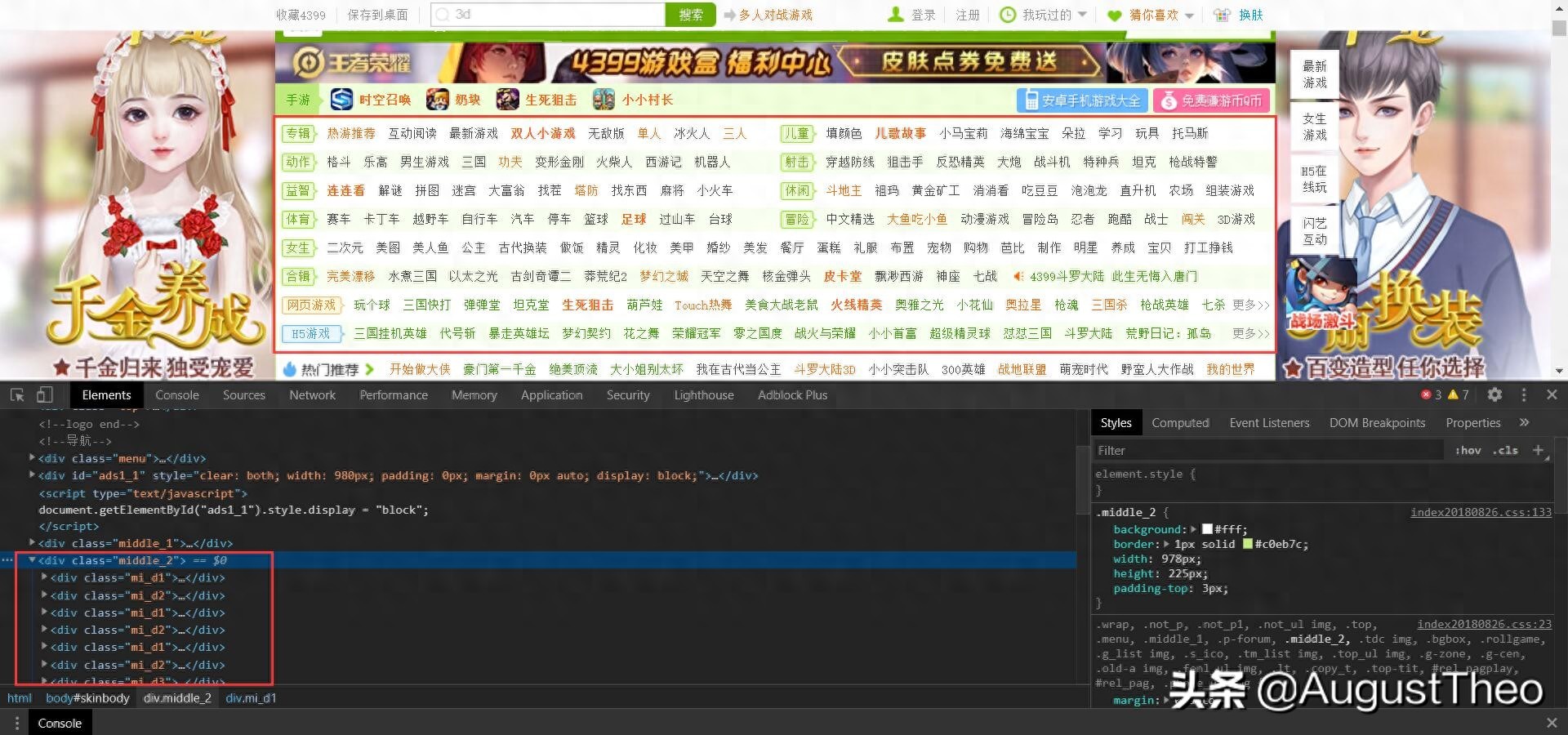Screen dimensions: 1568x735
Task: Click the green 搜索 button
Action: tap(690, 15)
